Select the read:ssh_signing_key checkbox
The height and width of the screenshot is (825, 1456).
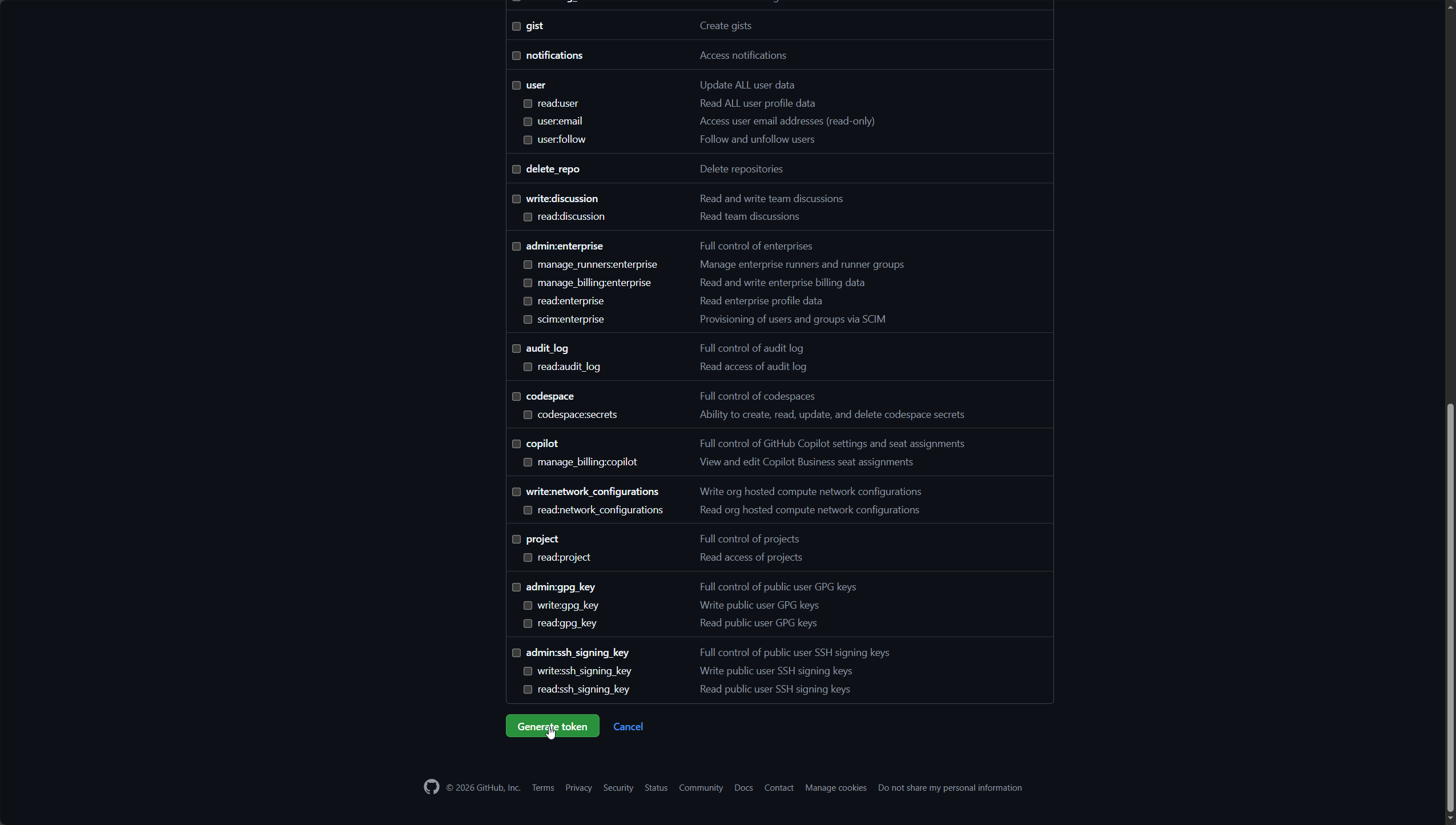click(x=528, y=690)
